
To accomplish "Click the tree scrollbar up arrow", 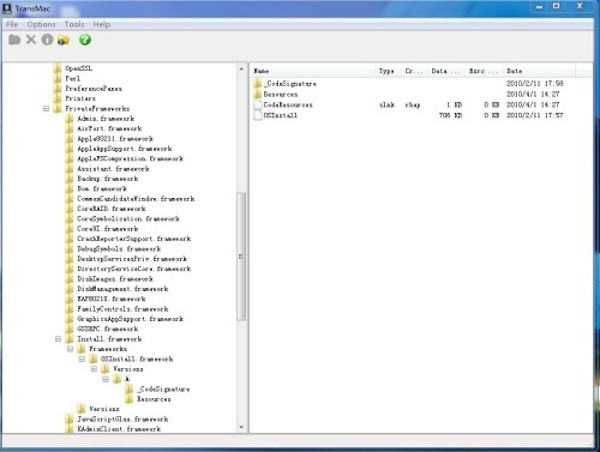I will pos(241,69).
